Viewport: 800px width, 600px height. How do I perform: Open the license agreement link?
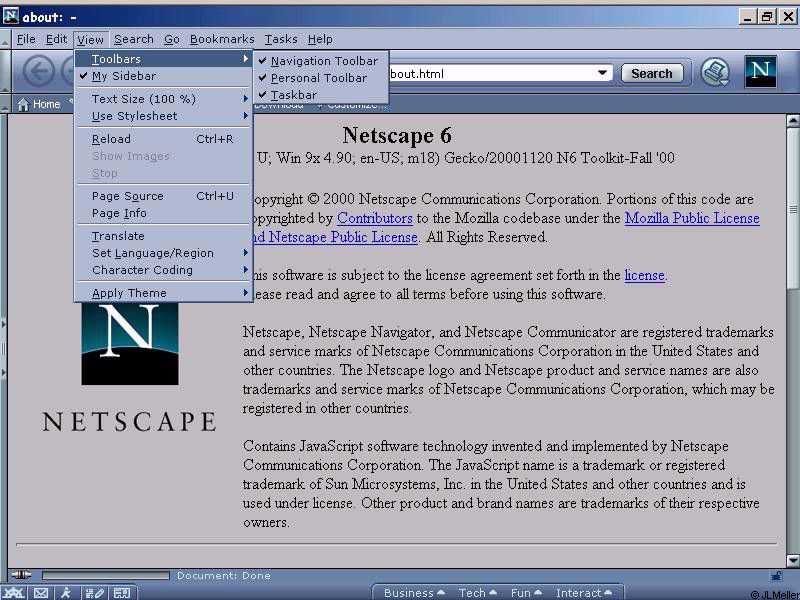click(644, 276)
